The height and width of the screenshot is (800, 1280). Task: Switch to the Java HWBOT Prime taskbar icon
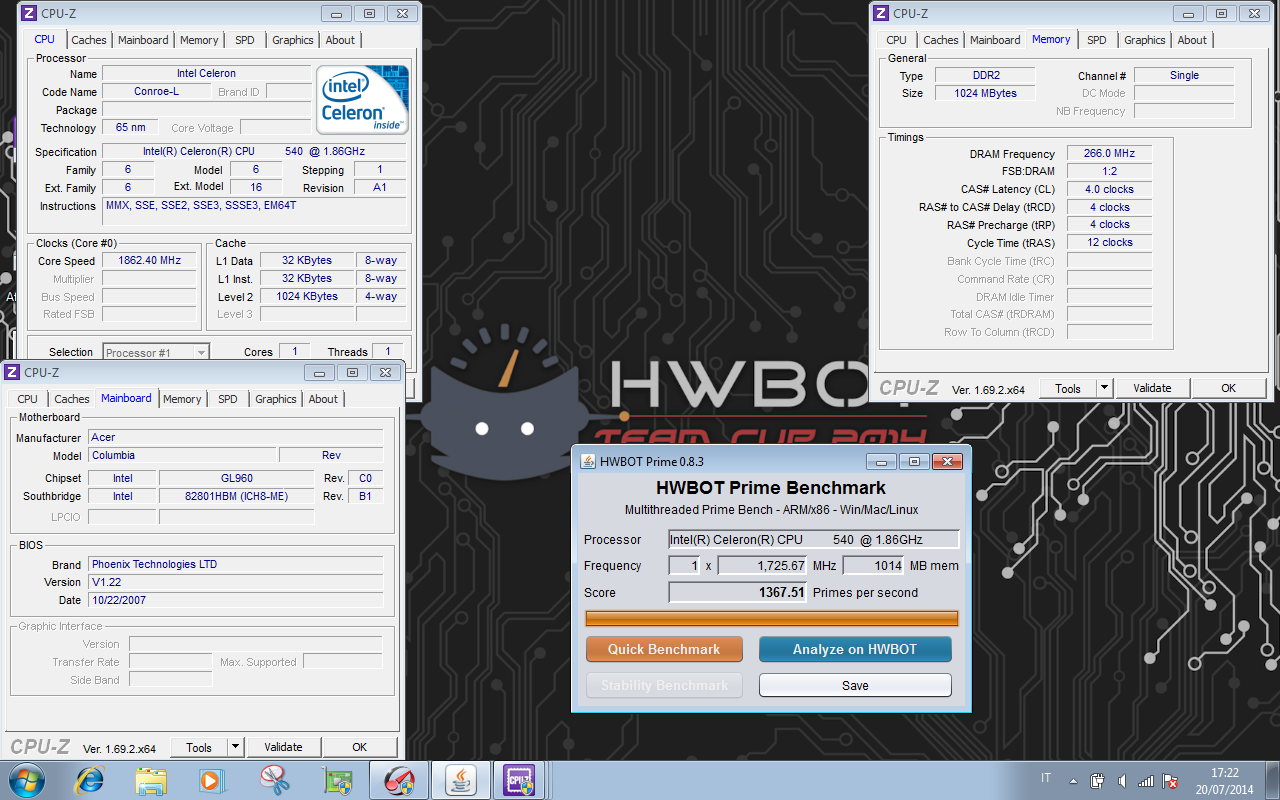tap(461, 779)
